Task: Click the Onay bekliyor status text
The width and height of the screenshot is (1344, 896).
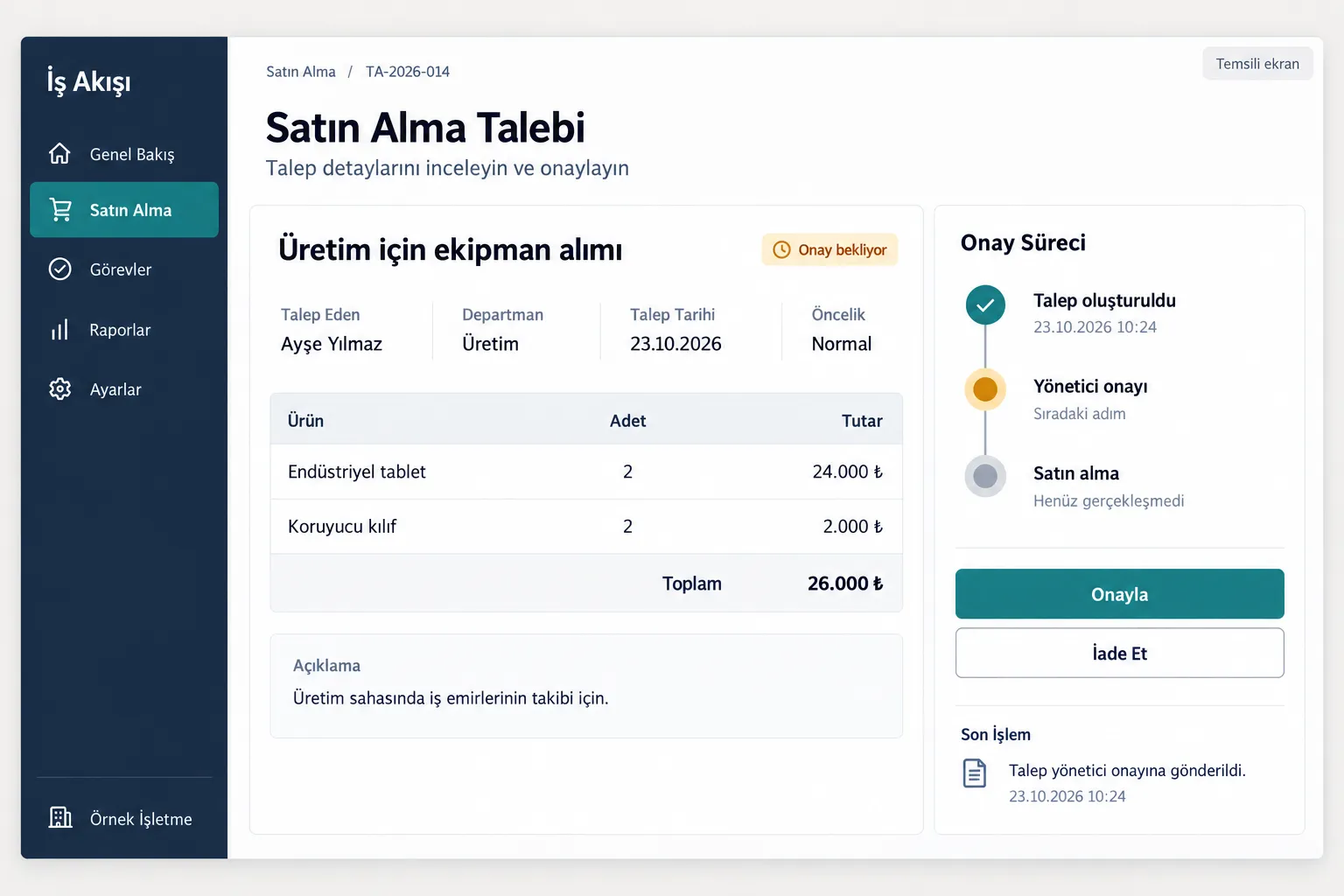Action: point(843,250)
